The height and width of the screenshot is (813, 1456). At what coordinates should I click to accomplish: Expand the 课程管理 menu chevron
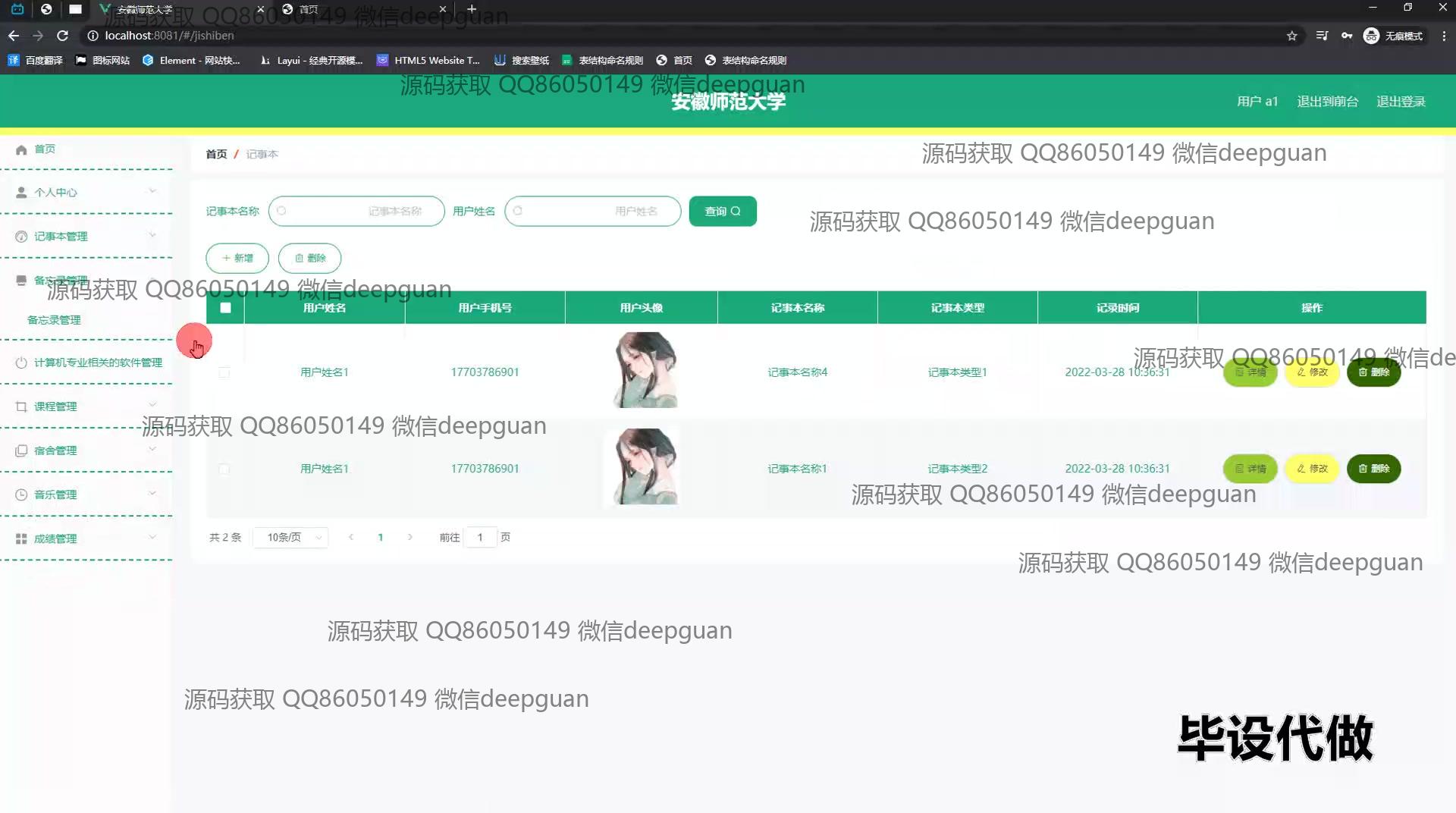pyautogui.click(x=152, y=405)
